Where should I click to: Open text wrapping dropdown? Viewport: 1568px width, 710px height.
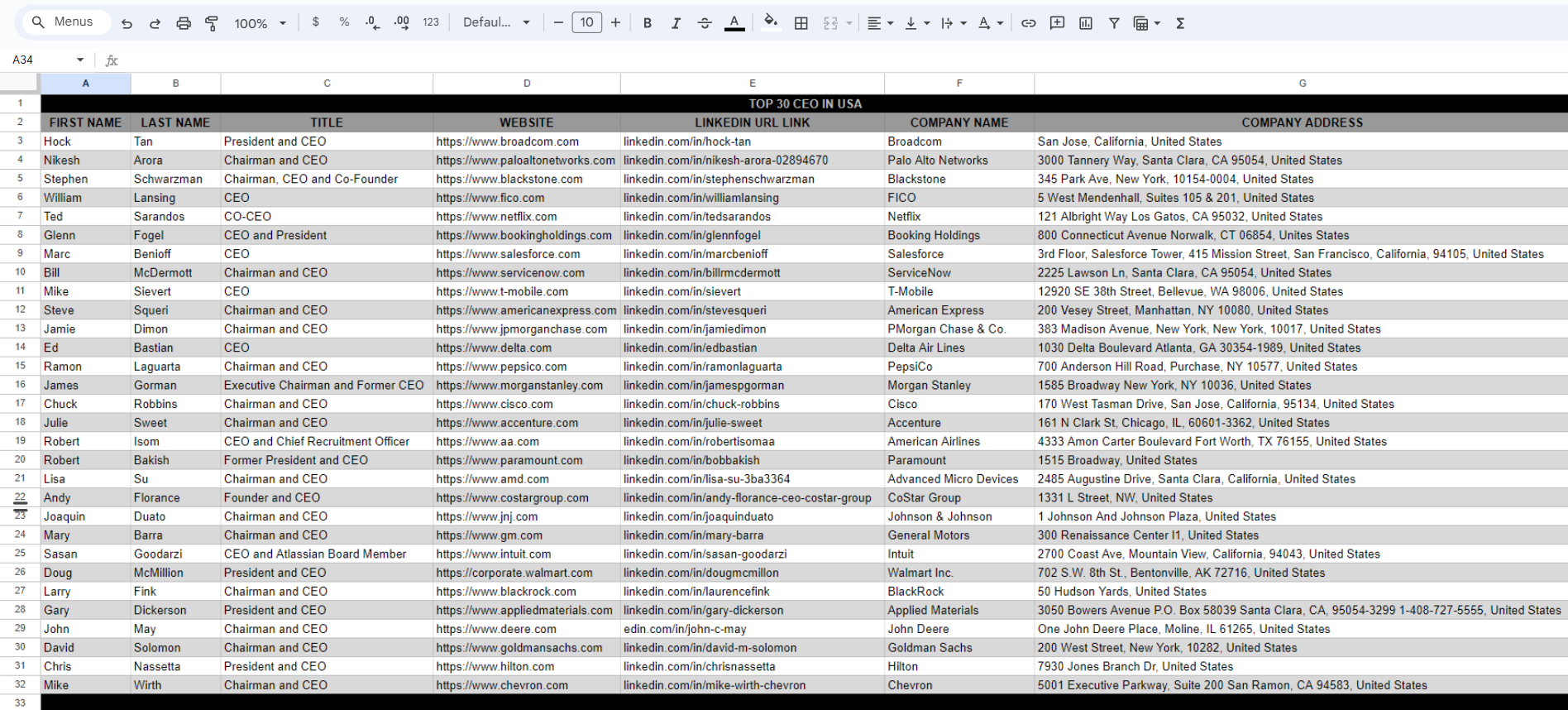point(954,23)
